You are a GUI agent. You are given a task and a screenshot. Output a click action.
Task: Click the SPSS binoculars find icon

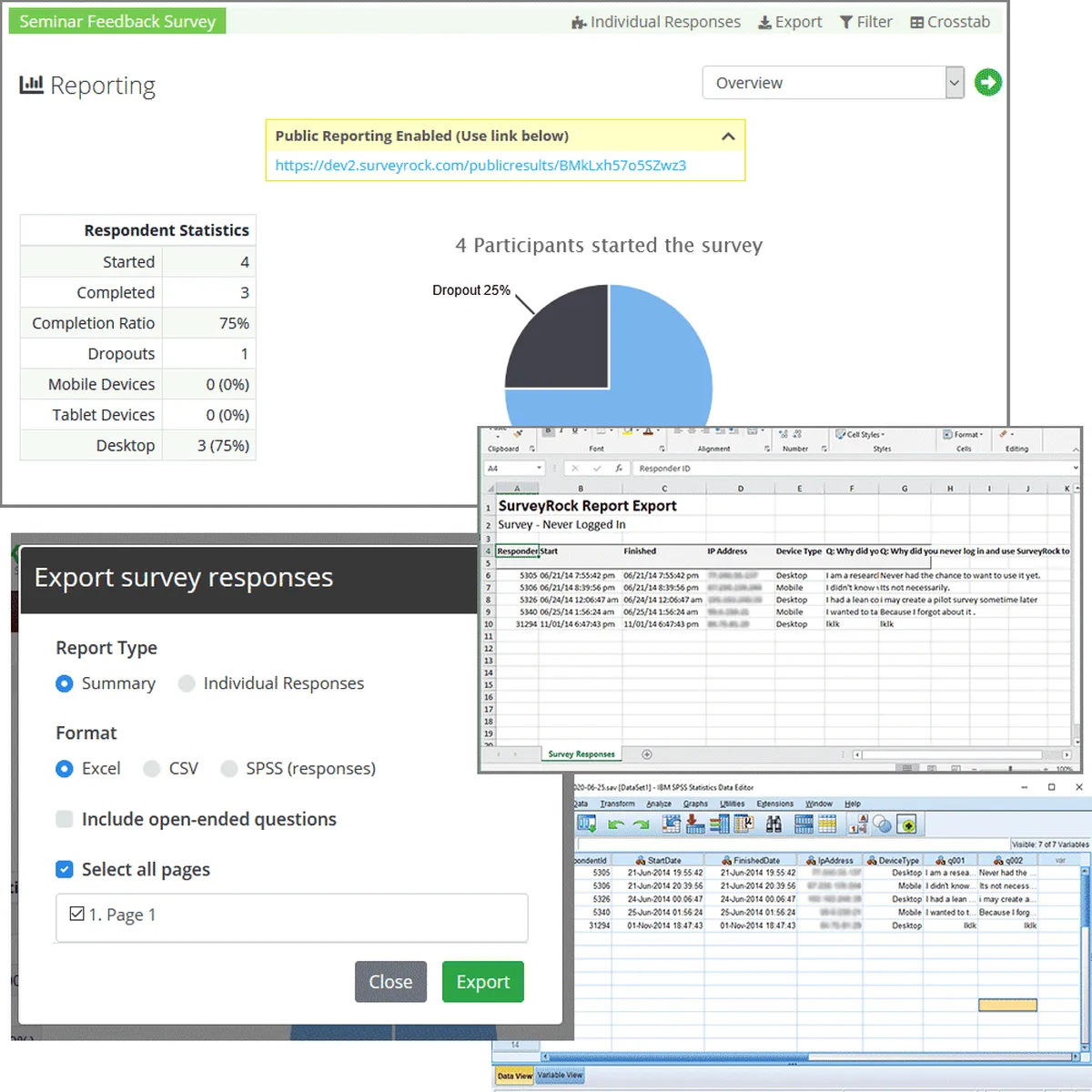773,824
